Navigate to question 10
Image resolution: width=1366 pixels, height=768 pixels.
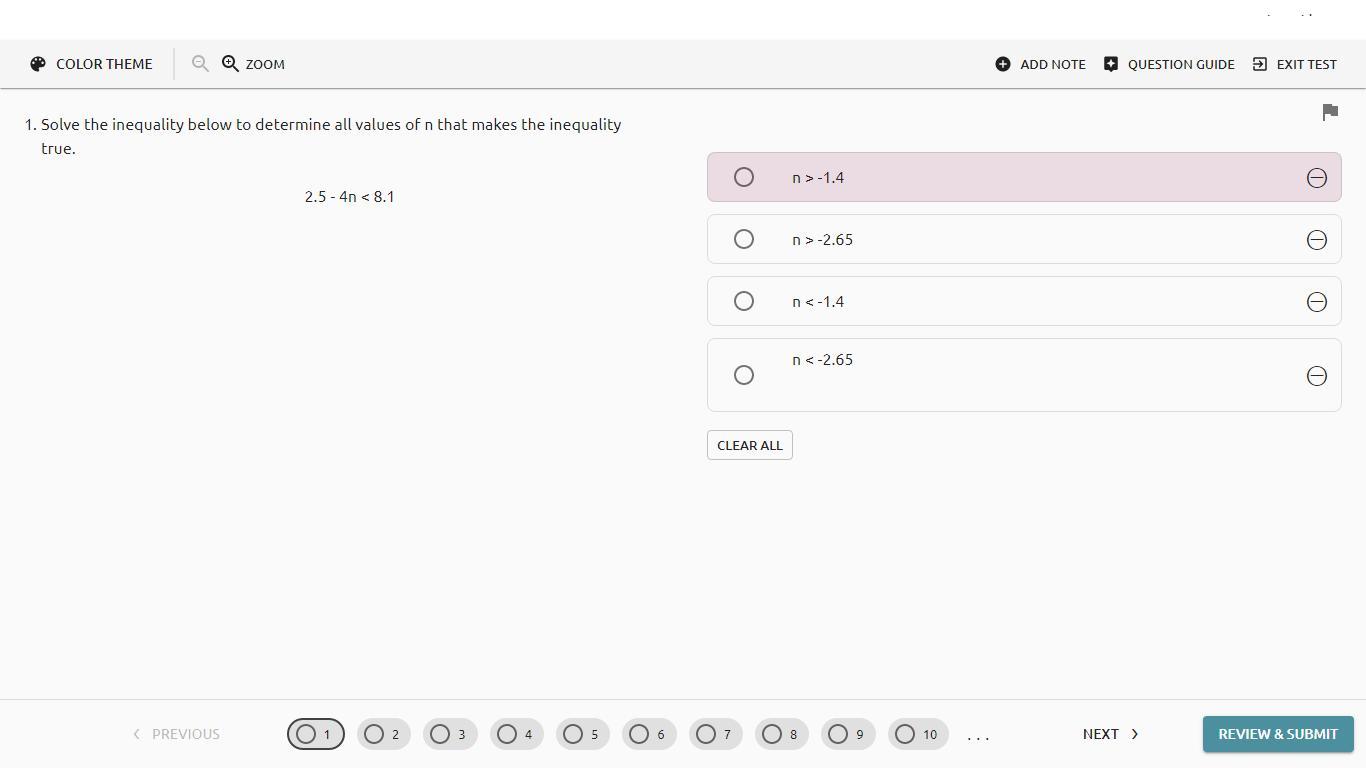pyautogui.click(x=917, y=734)
